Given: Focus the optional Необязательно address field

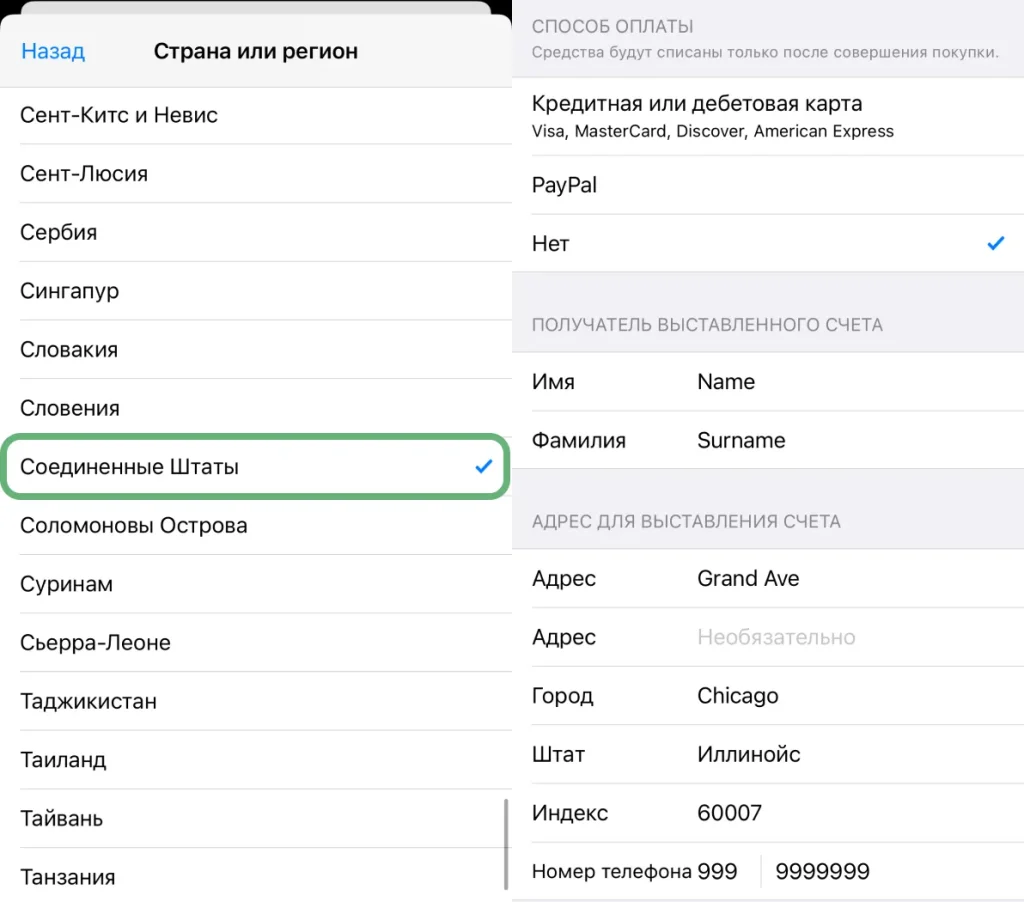Looking at the screenshot, I should coord(776,637).
